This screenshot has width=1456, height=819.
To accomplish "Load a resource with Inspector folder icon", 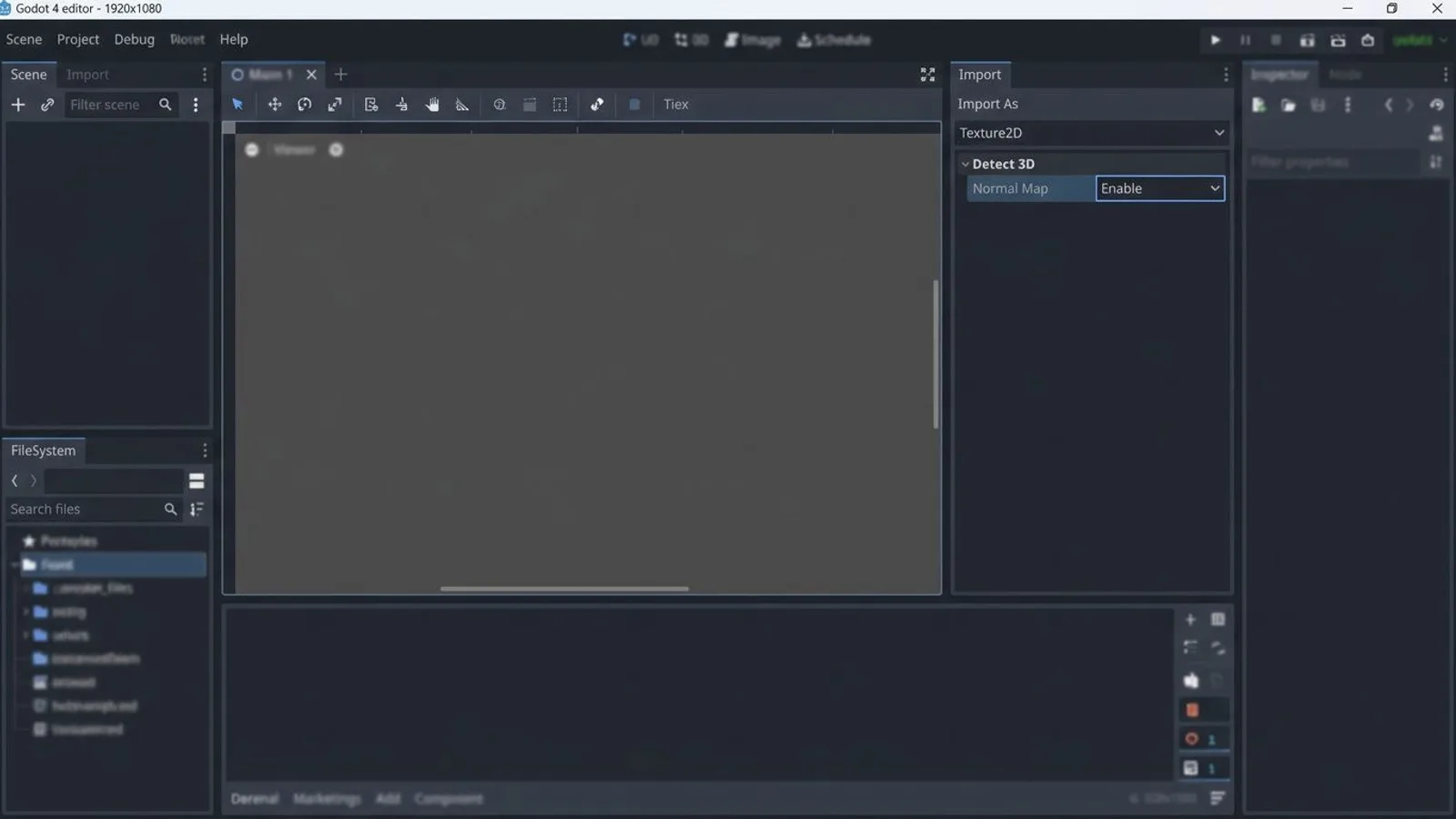I will (1289, 106).
